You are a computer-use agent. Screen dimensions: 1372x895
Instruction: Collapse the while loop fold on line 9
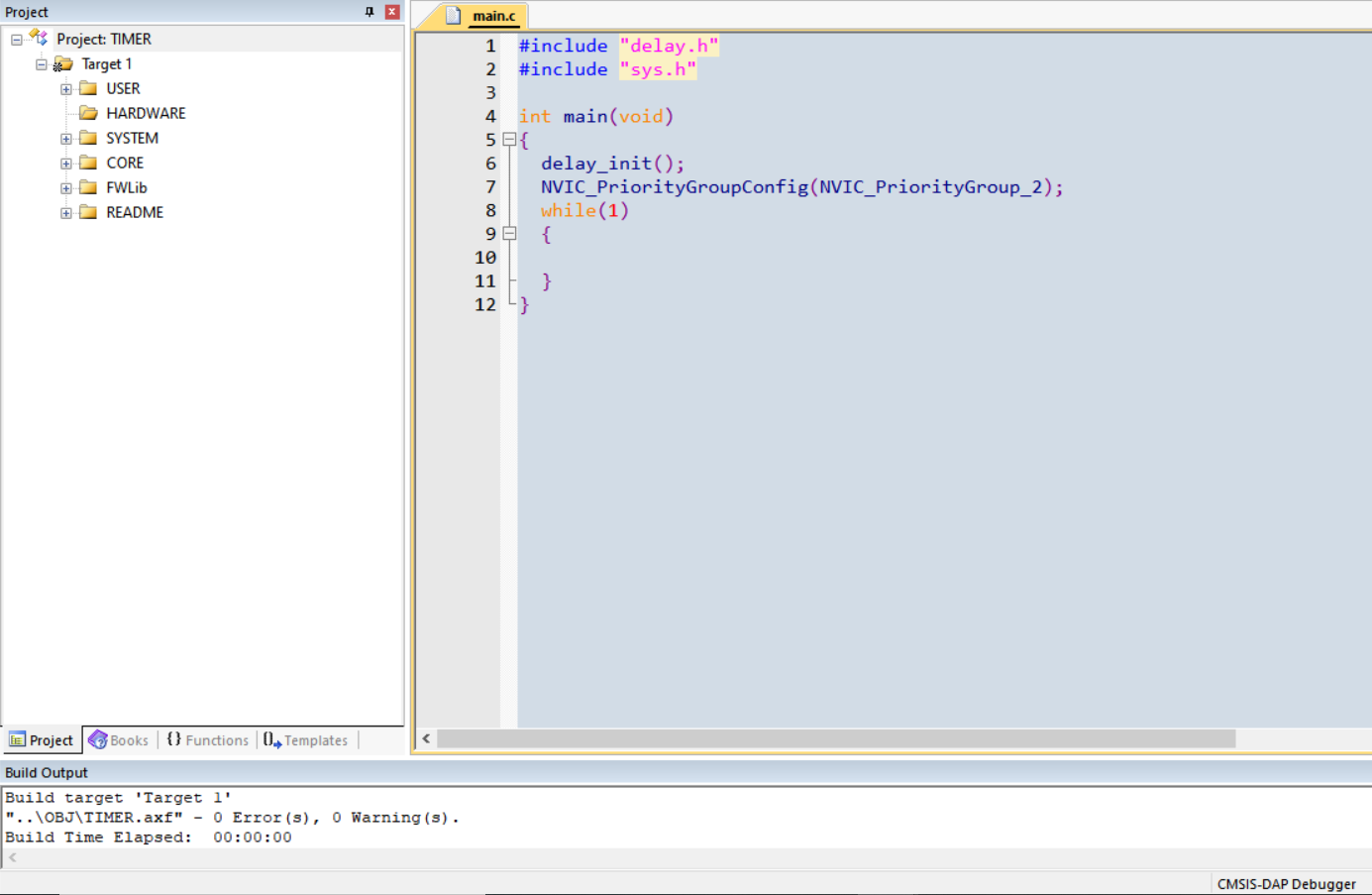pyautogui.click(x=509, y=234)
